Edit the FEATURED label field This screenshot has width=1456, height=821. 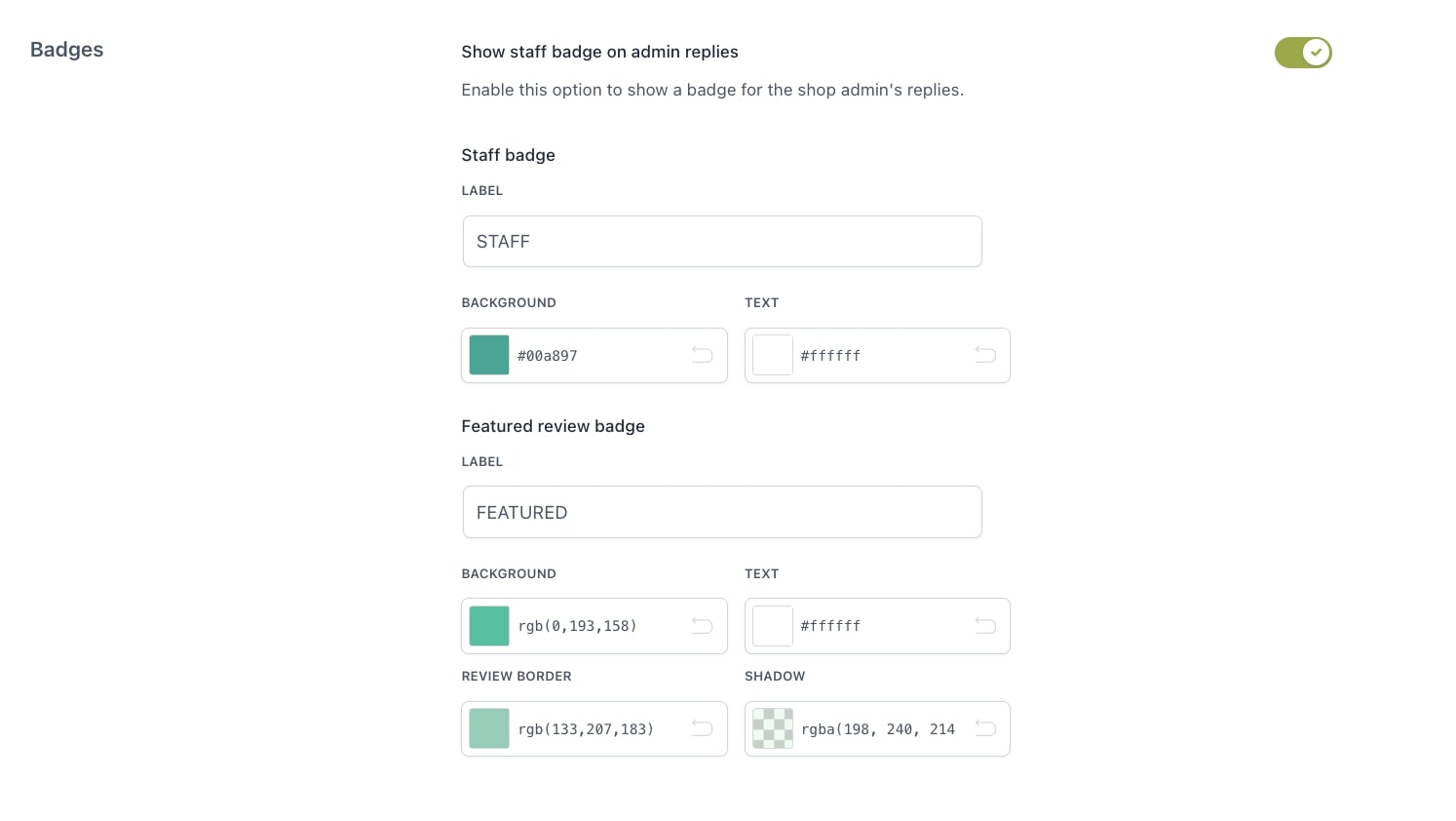[x=722, y=513]
